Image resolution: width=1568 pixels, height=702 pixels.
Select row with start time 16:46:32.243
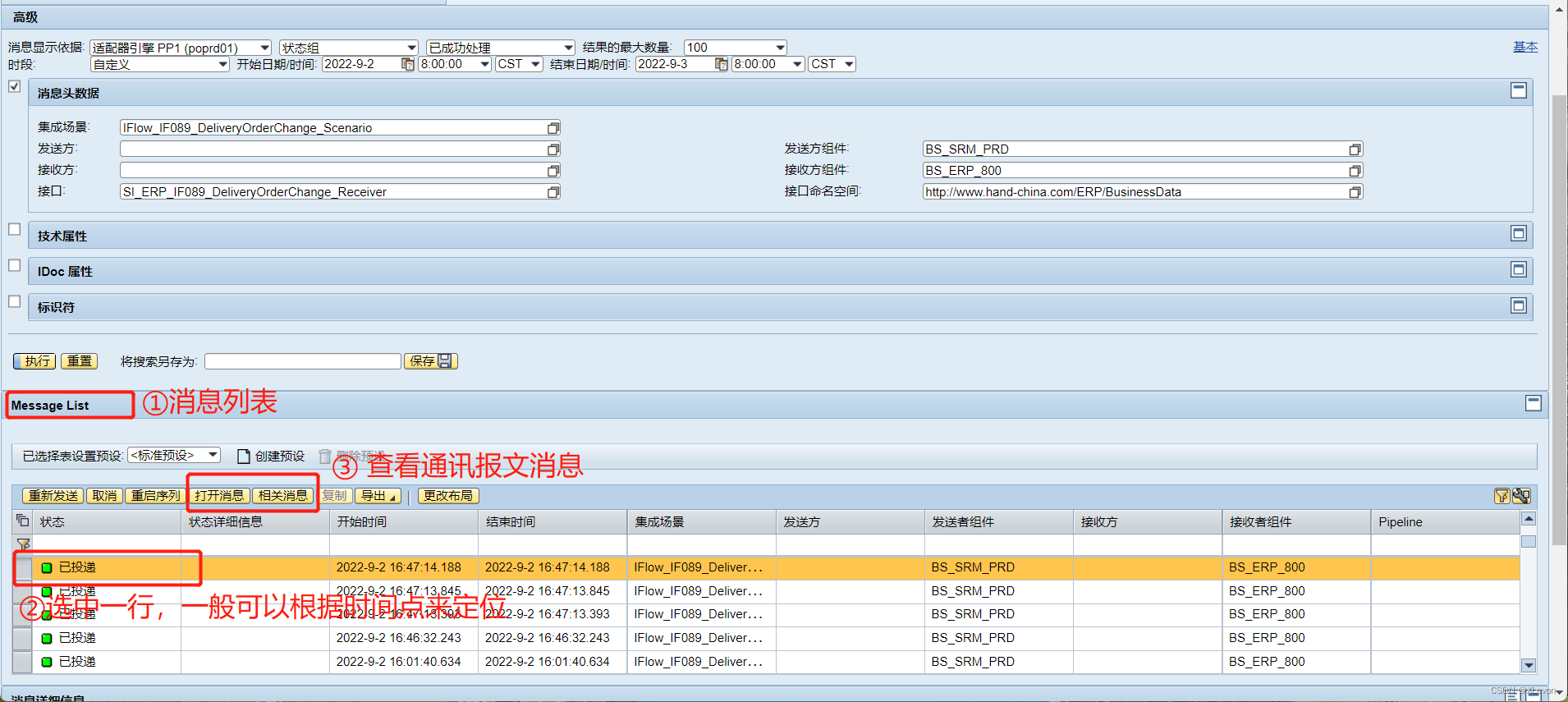pyautogui.click(x=23, y=638)
